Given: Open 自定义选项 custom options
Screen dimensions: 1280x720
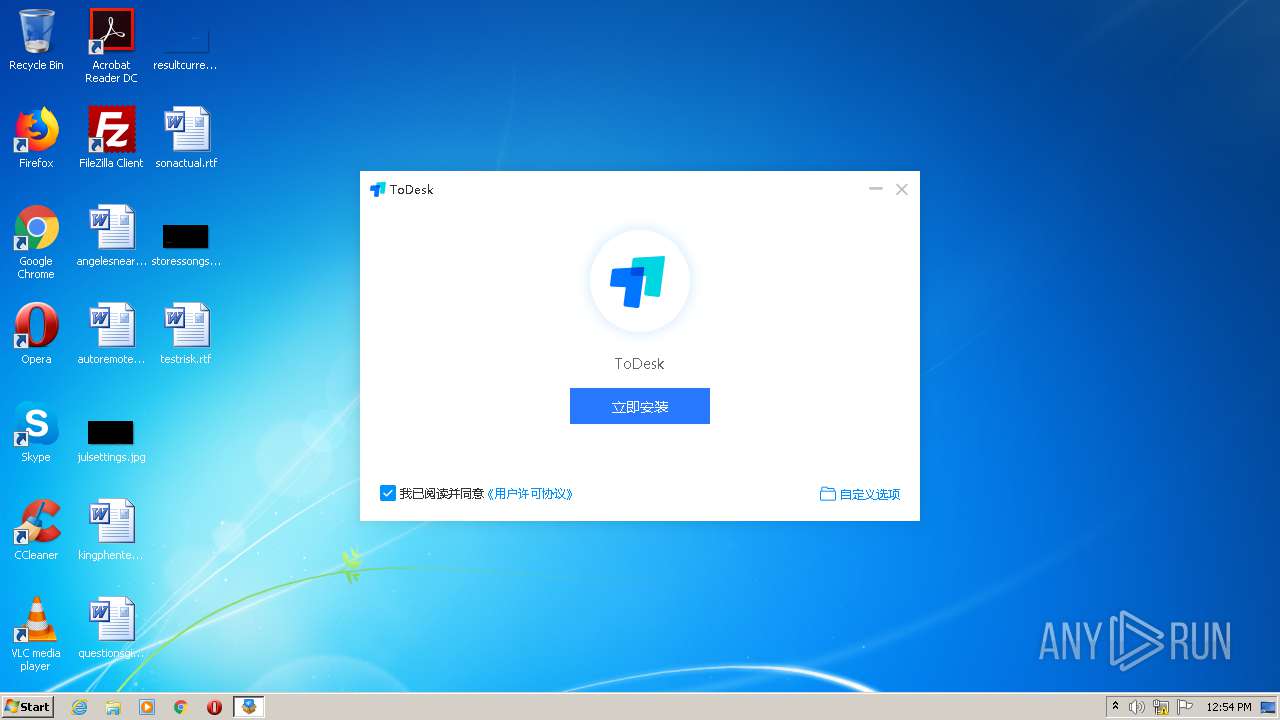Looking at the screenshot, I should [860, 494].
